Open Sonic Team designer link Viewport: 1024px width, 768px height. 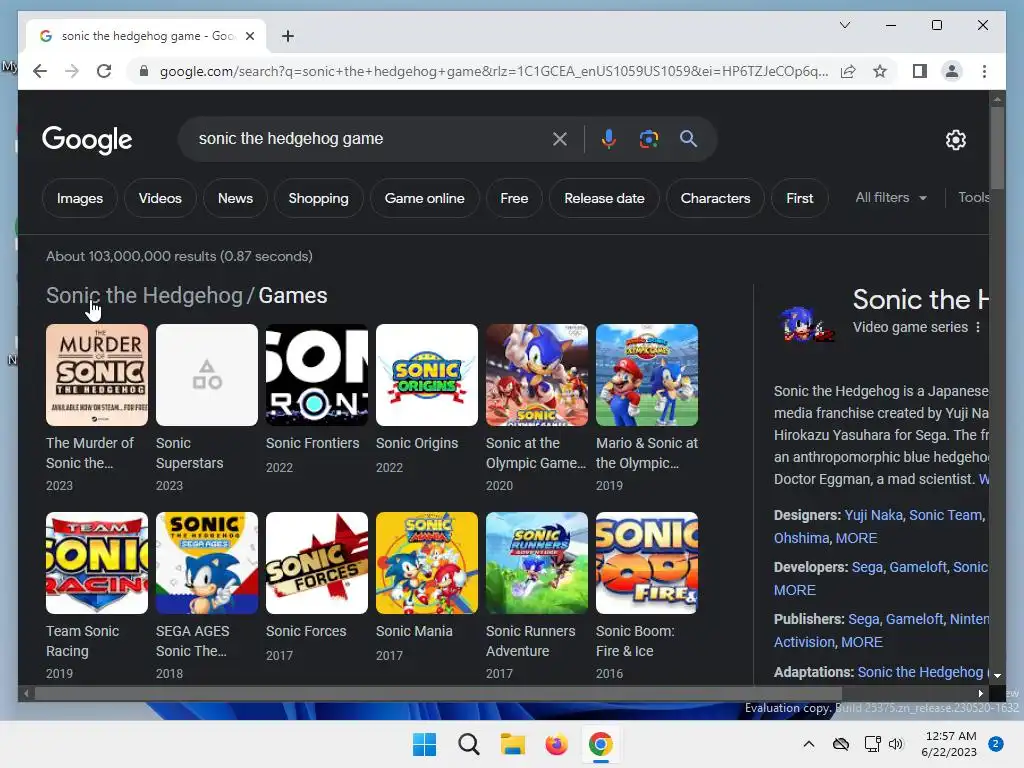click(945, 515)
